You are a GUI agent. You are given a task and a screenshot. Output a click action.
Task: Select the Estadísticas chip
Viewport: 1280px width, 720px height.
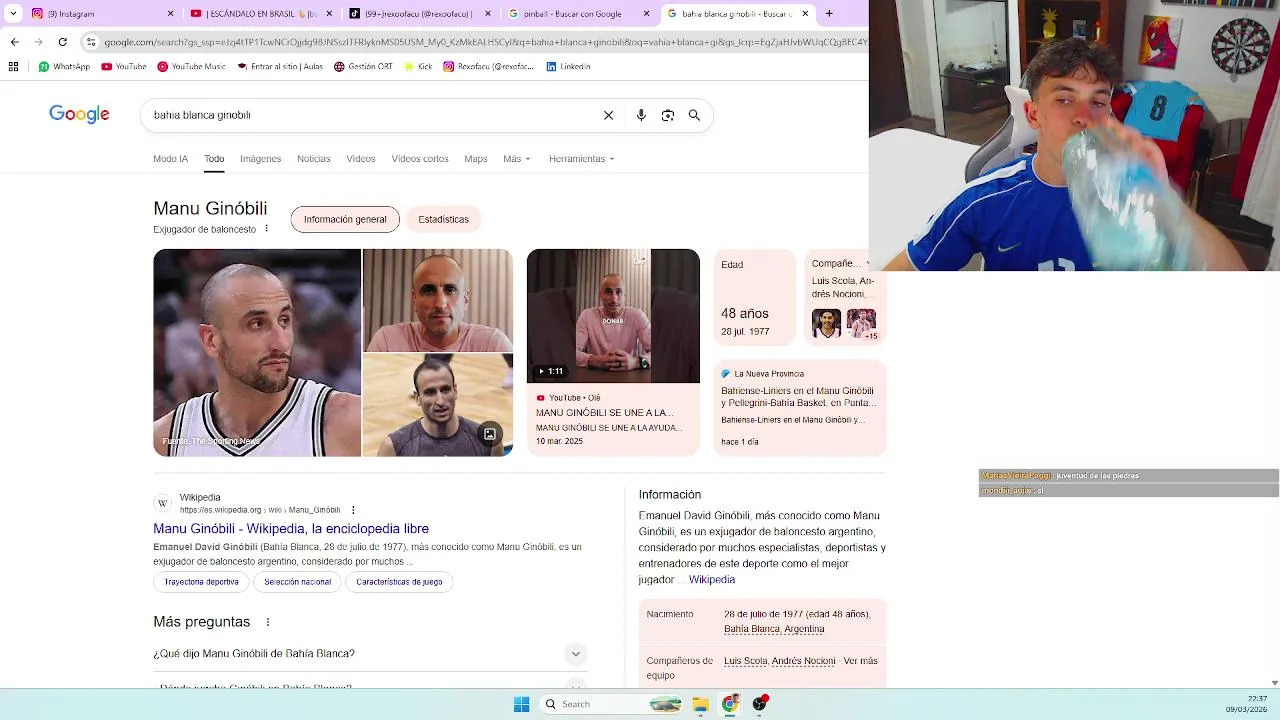tap(443, 219)
